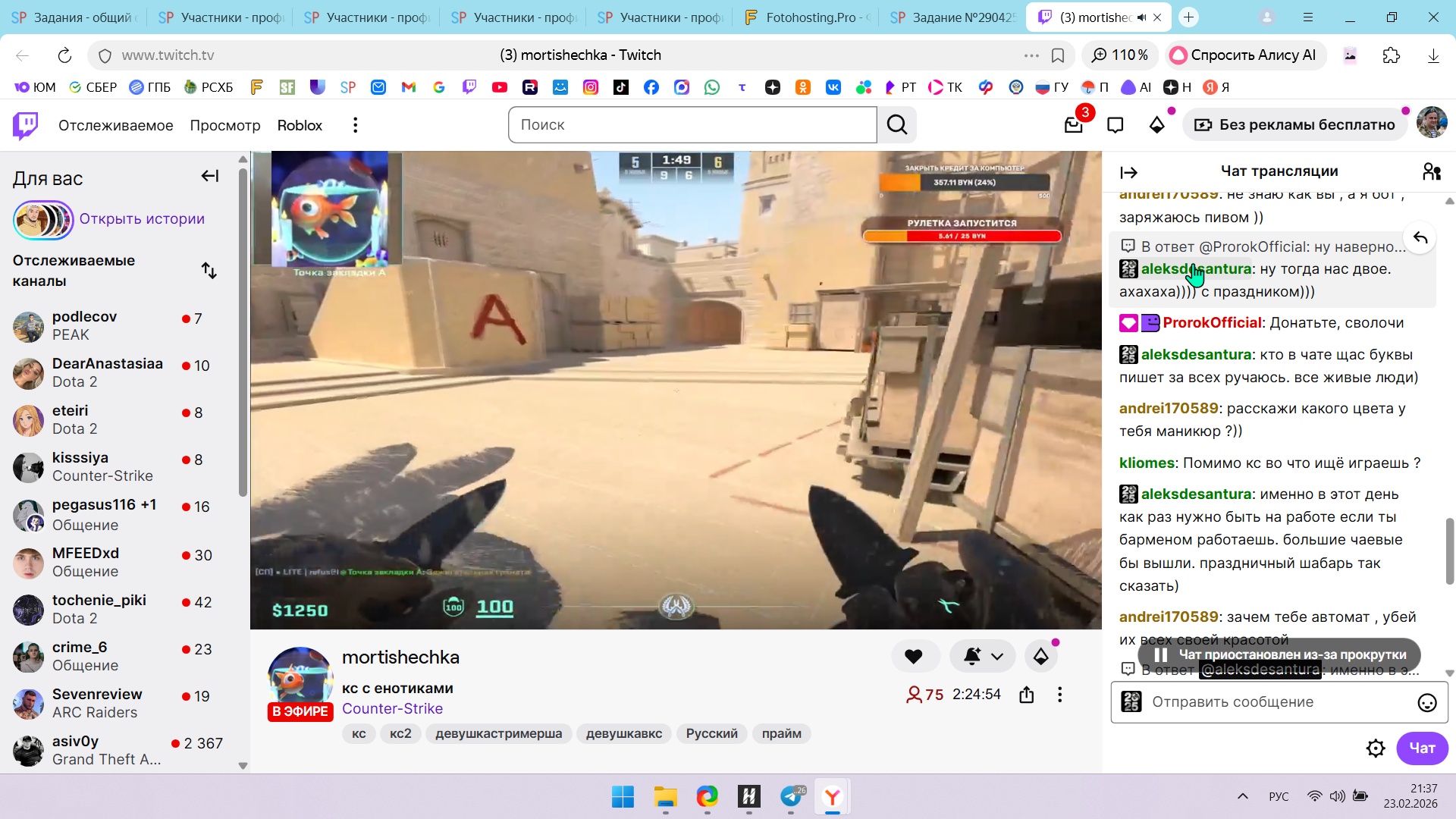Click the chat vertical scrollbar
Image resolution: width=1456 pixels, height=819 pixels.
pos(1449,551)
